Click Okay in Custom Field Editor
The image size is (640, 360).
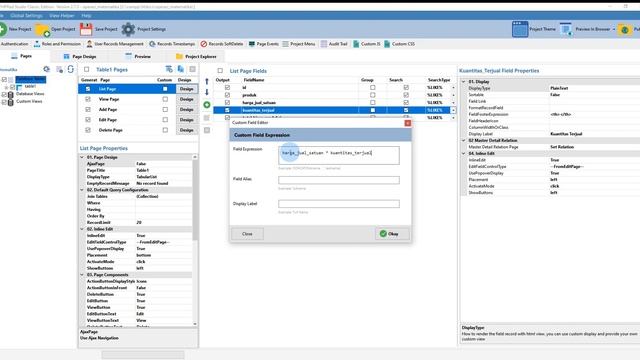tap(392, 234)
